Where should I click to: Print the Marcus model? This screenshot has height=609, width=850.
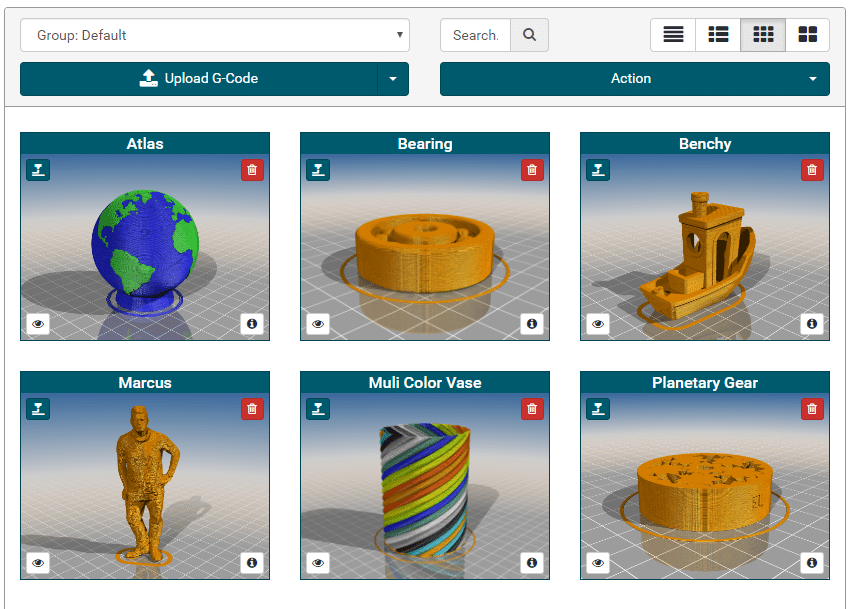pos(38,408)
